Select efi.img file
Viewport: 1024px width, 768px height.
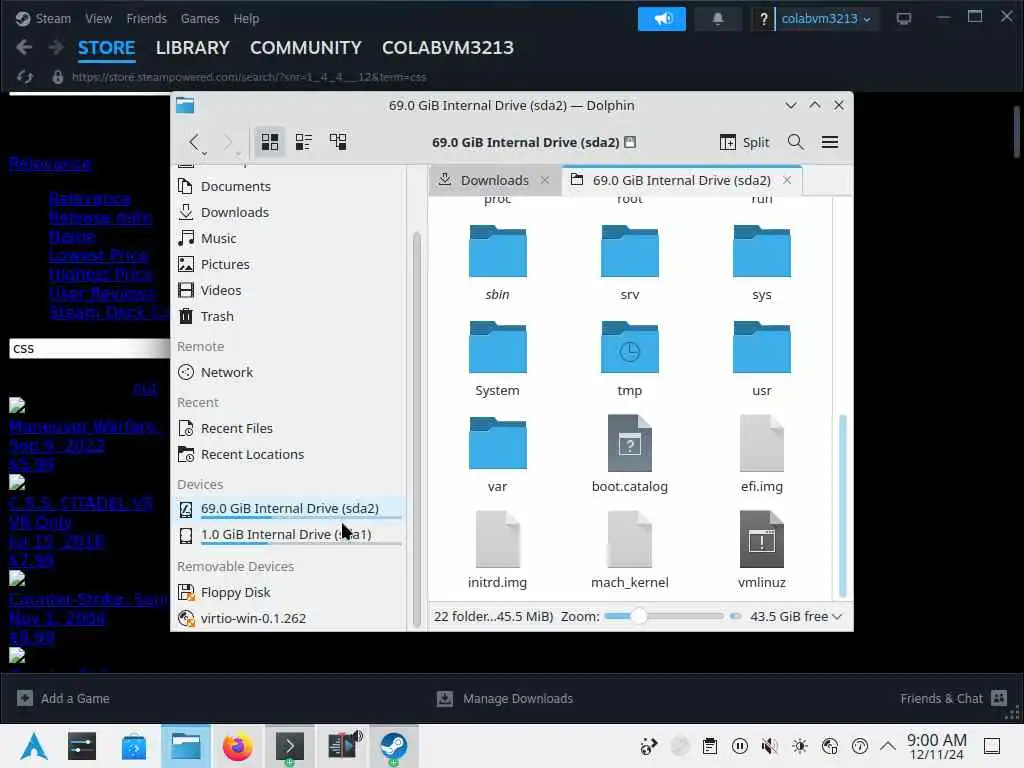761,455
